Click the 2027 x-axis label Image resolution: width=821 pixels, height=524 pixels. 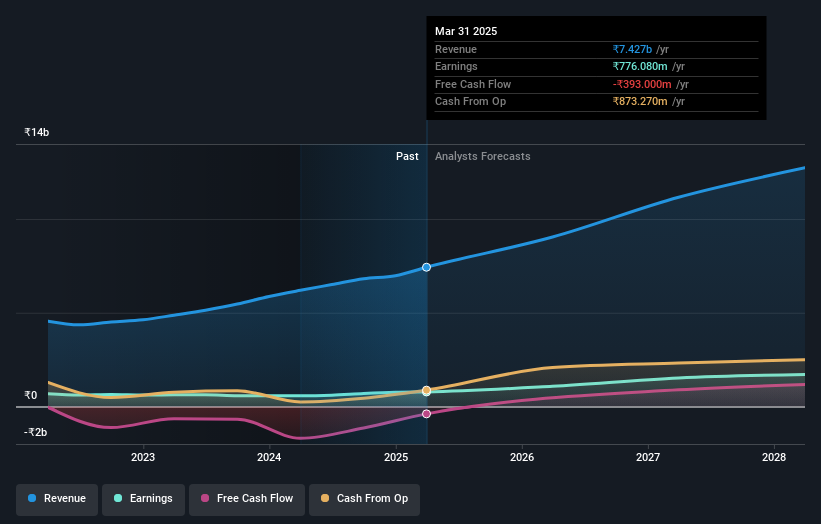tap(648, 457)
